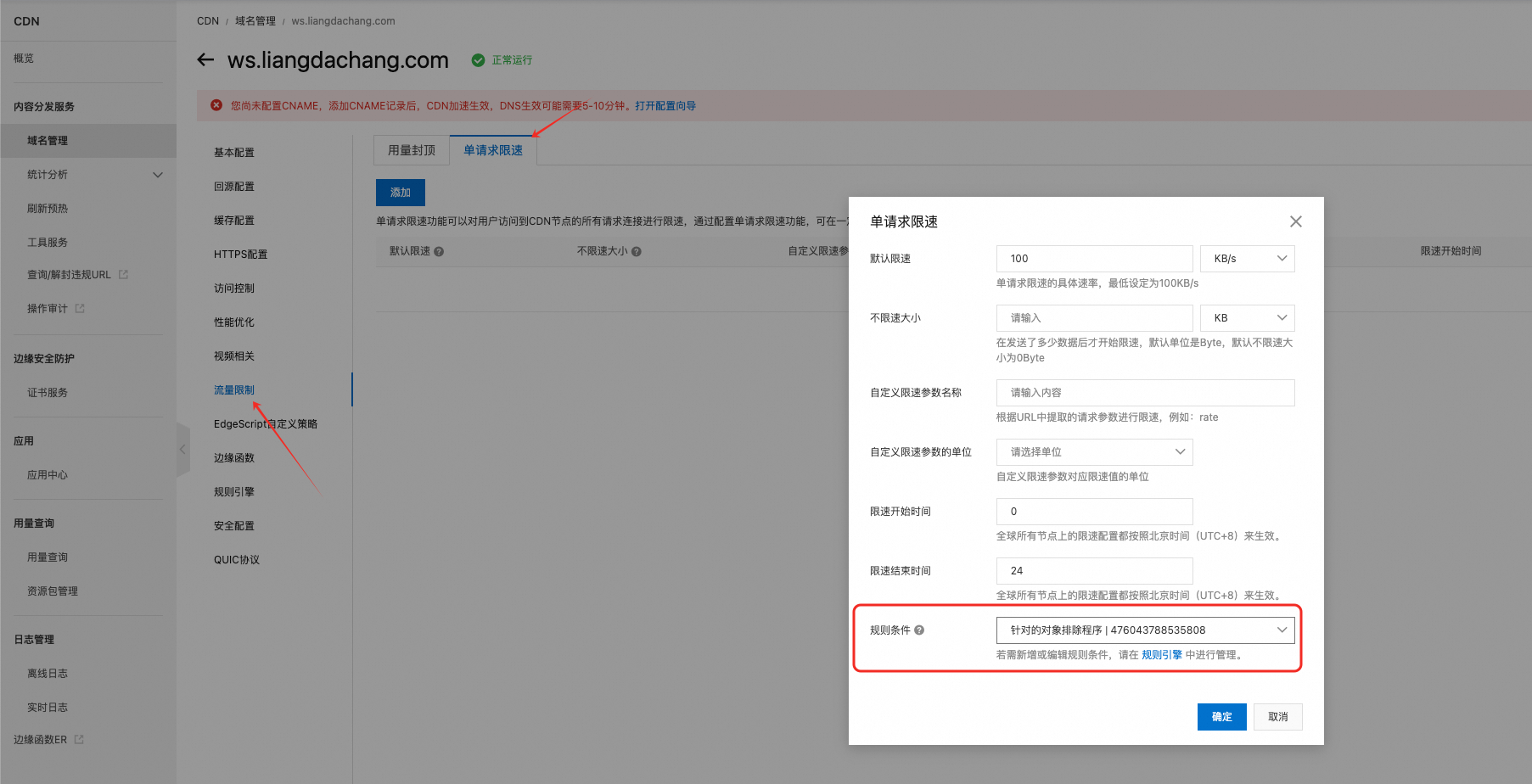Open 操作审计 in the sidebar
The width and height of the screenshot is (1532, 784).
point(48,309)
